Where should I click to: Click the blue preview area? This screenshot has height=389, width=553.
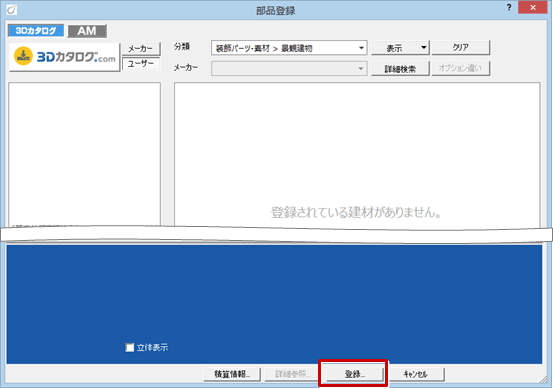(274, 304)
